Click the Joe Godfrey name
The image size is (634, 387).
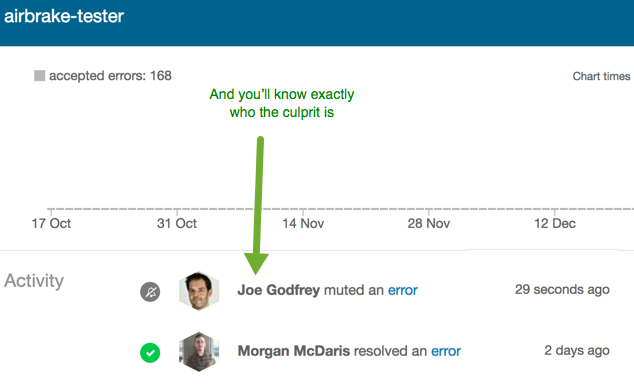coord(279,290)
